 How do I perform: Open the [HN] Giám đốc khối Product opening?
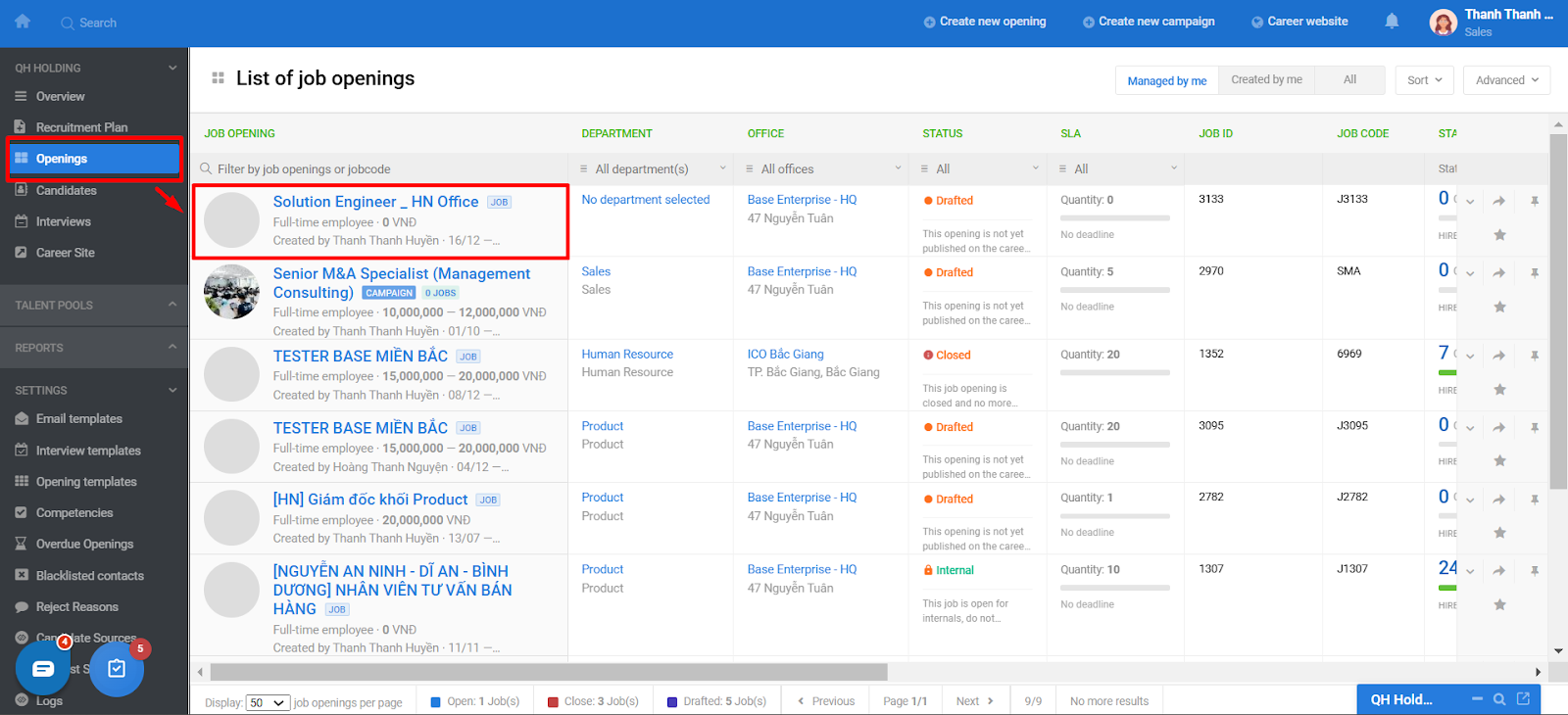click(x=370, y=500)
